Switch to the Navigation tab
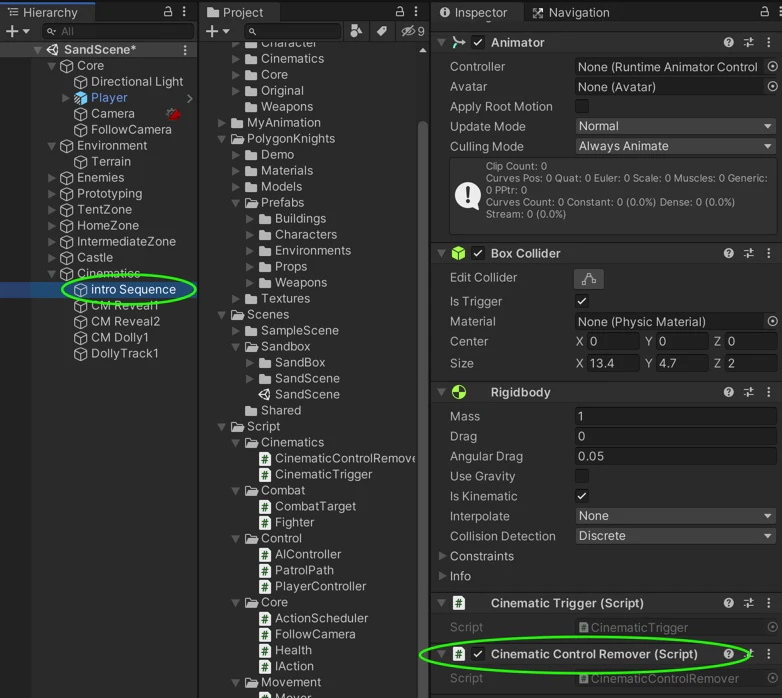 [x=571, y=12]
